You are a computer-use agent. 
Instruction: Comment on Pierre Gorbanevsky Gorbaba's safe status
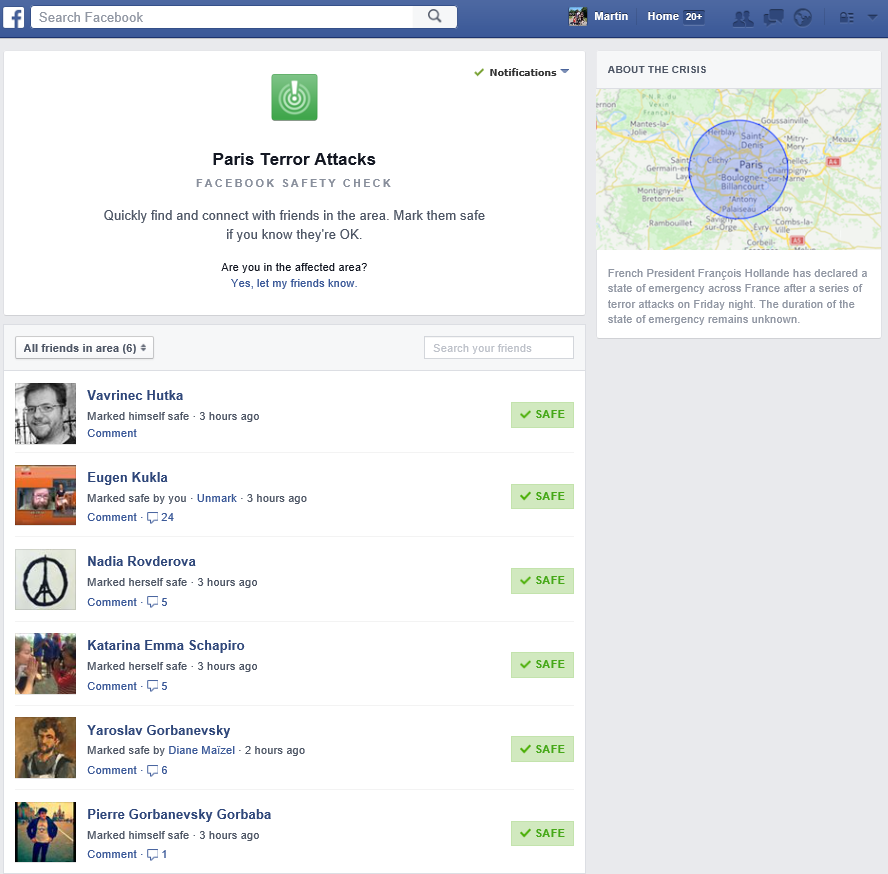(112, 854)
